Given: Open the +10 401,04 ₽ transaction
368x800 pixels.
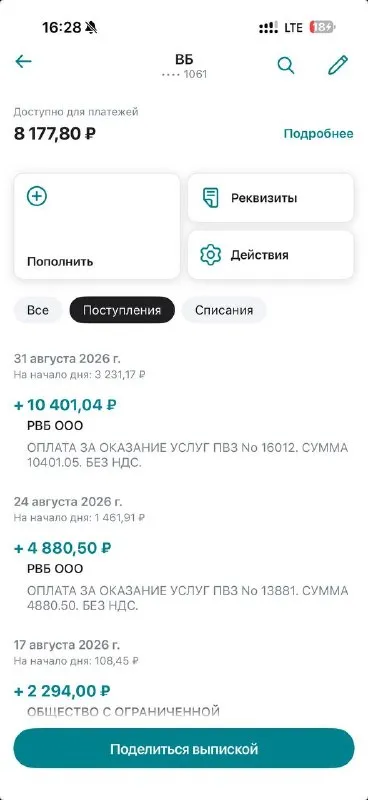Looking at the screenshot, I should pos(184,433).
